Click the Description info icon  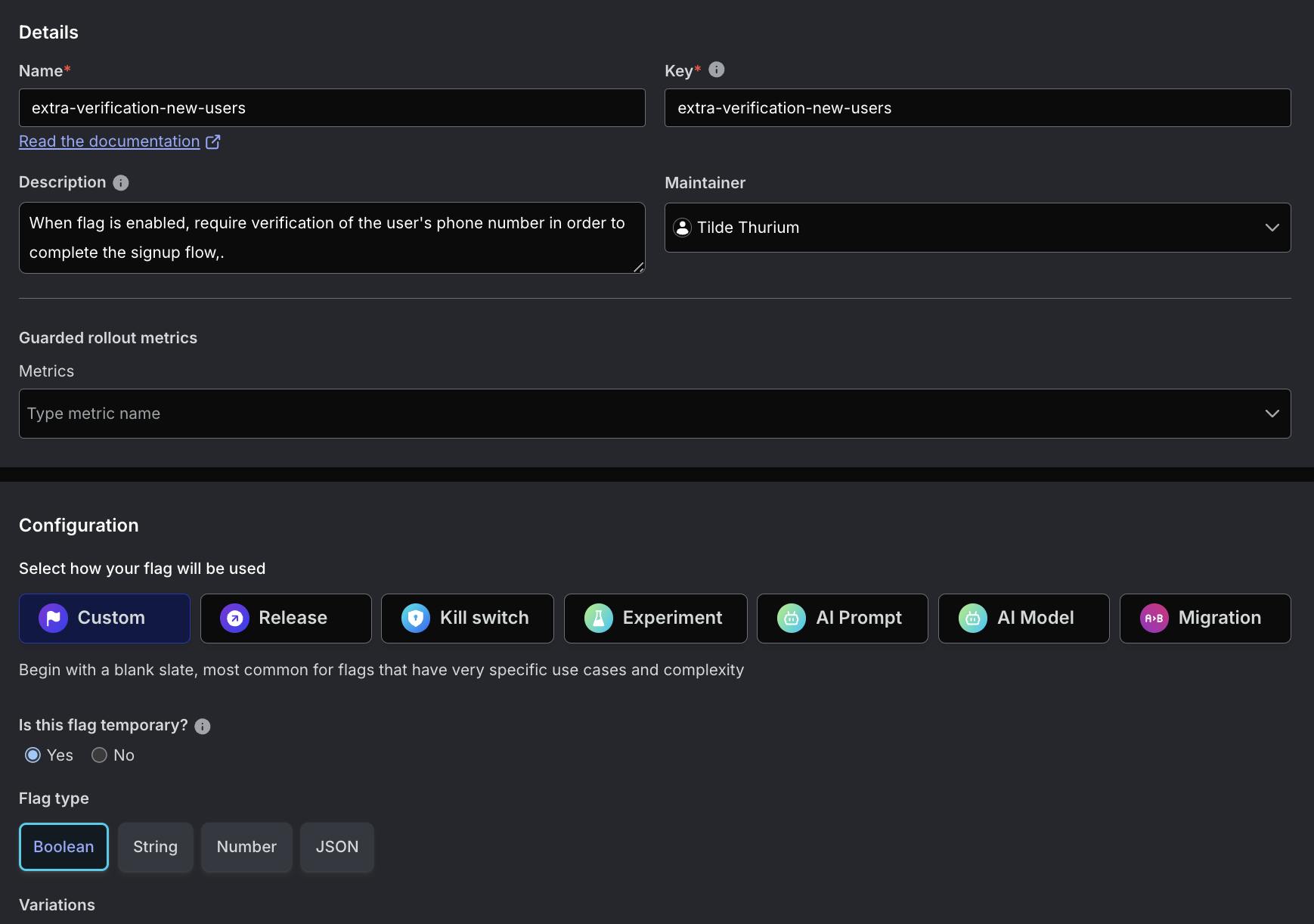point(121,183)
